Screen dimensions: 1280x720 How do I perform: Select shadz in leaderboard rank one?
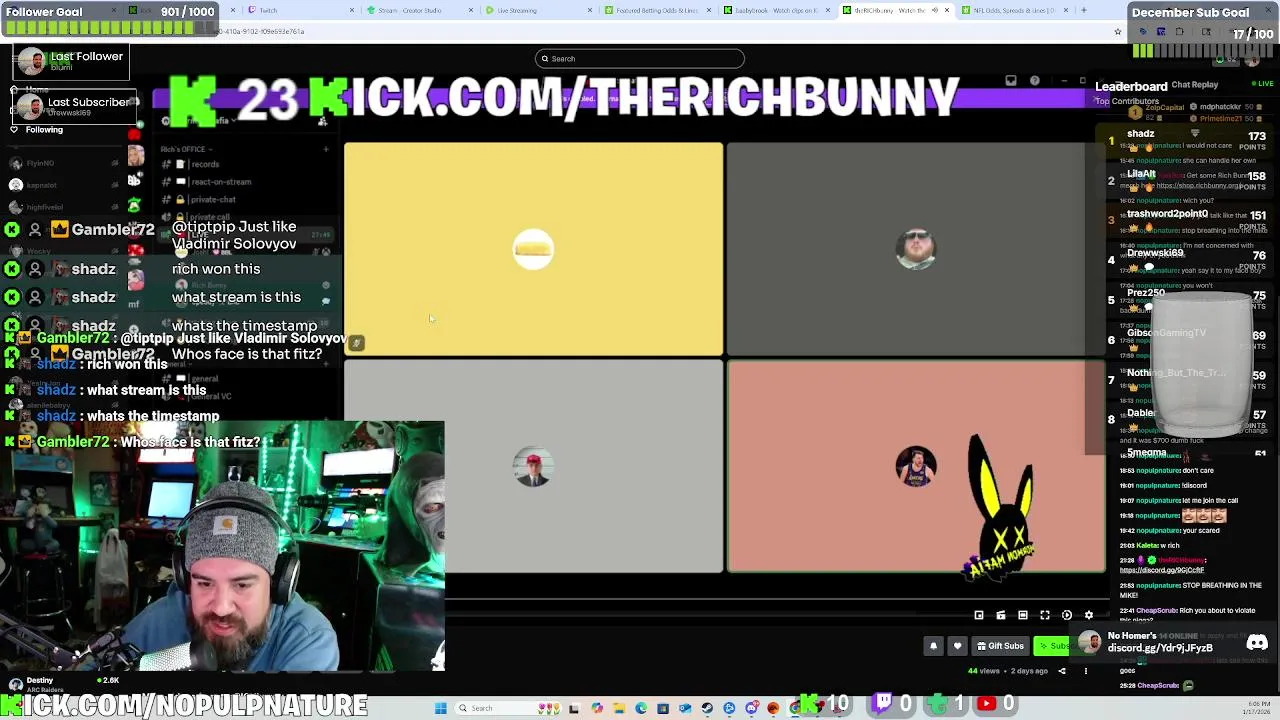(x=1141, y=133)
